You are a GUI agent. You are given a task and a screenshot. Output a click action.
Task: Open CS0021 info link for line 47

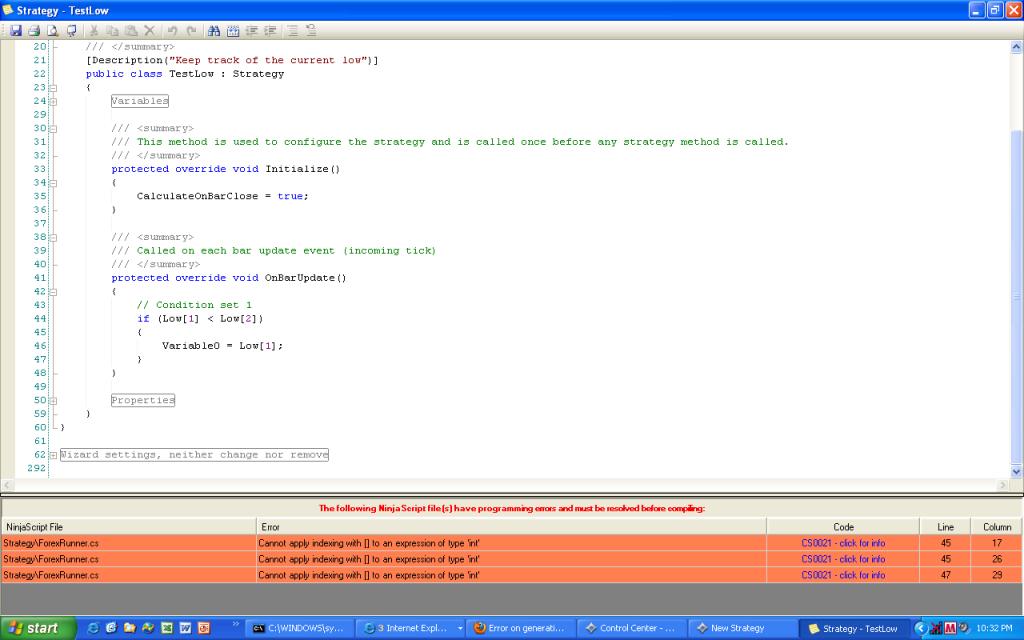843,575
